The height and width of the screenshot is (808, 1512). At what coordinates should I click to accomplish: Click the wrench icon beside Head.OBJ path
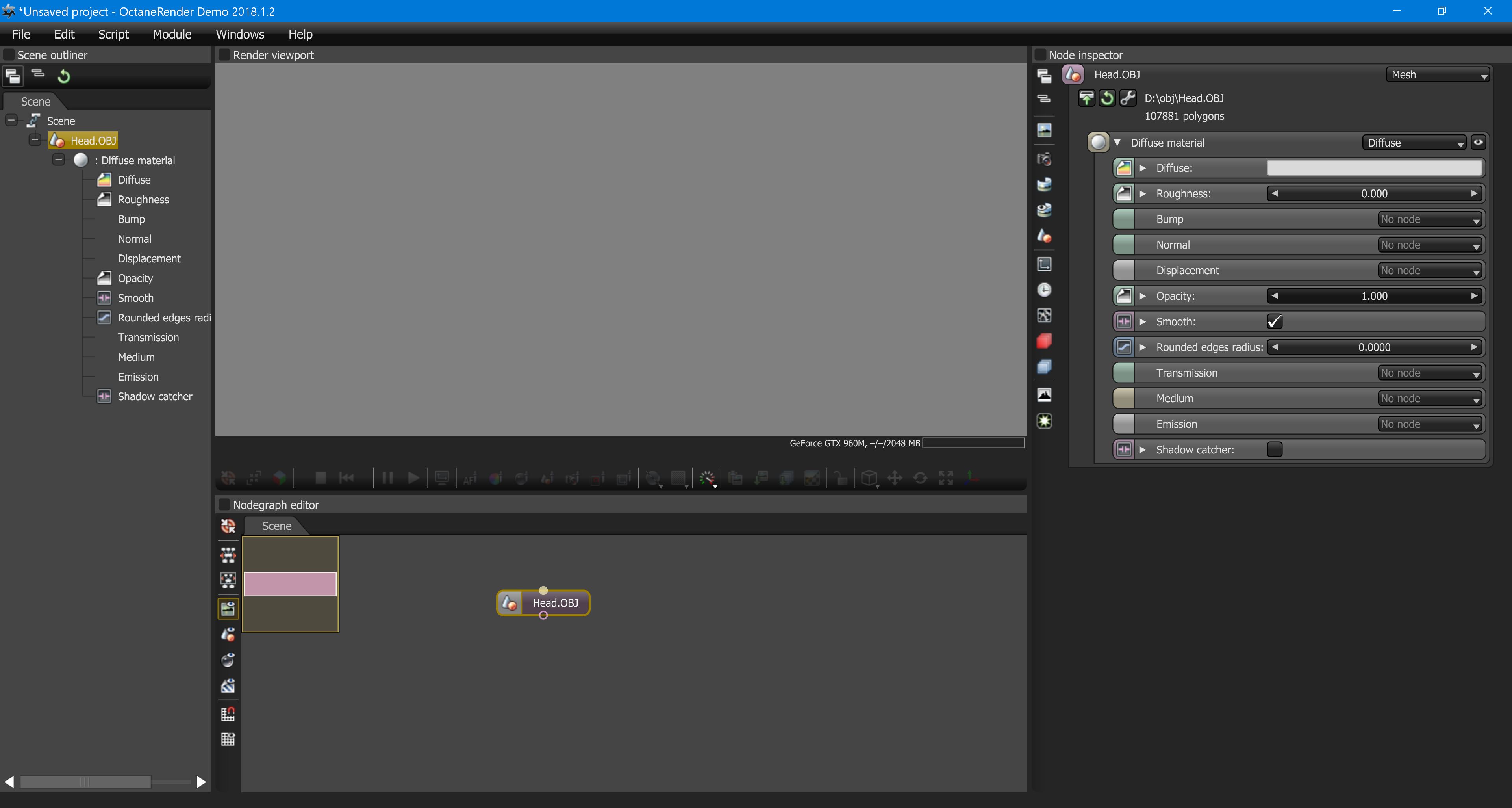coord(1128,98)
